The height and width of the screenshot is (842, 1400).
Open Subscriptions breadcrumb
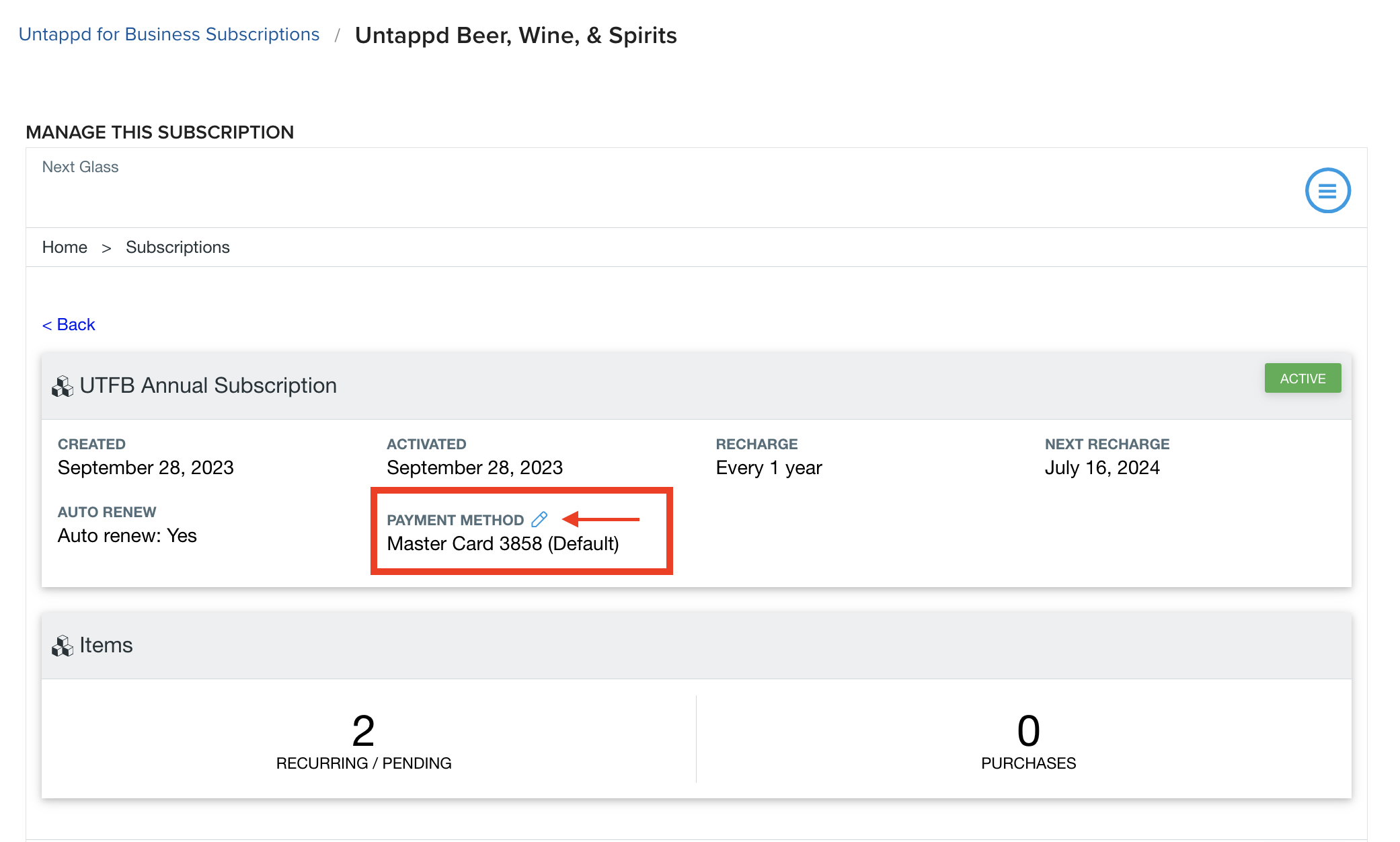tap(178, 247)
